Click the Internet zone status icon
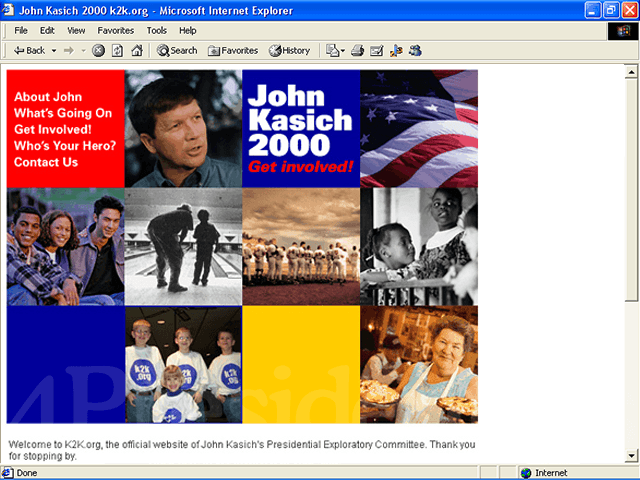Viewport: 640px width, 480px height. tap(526, 473)
